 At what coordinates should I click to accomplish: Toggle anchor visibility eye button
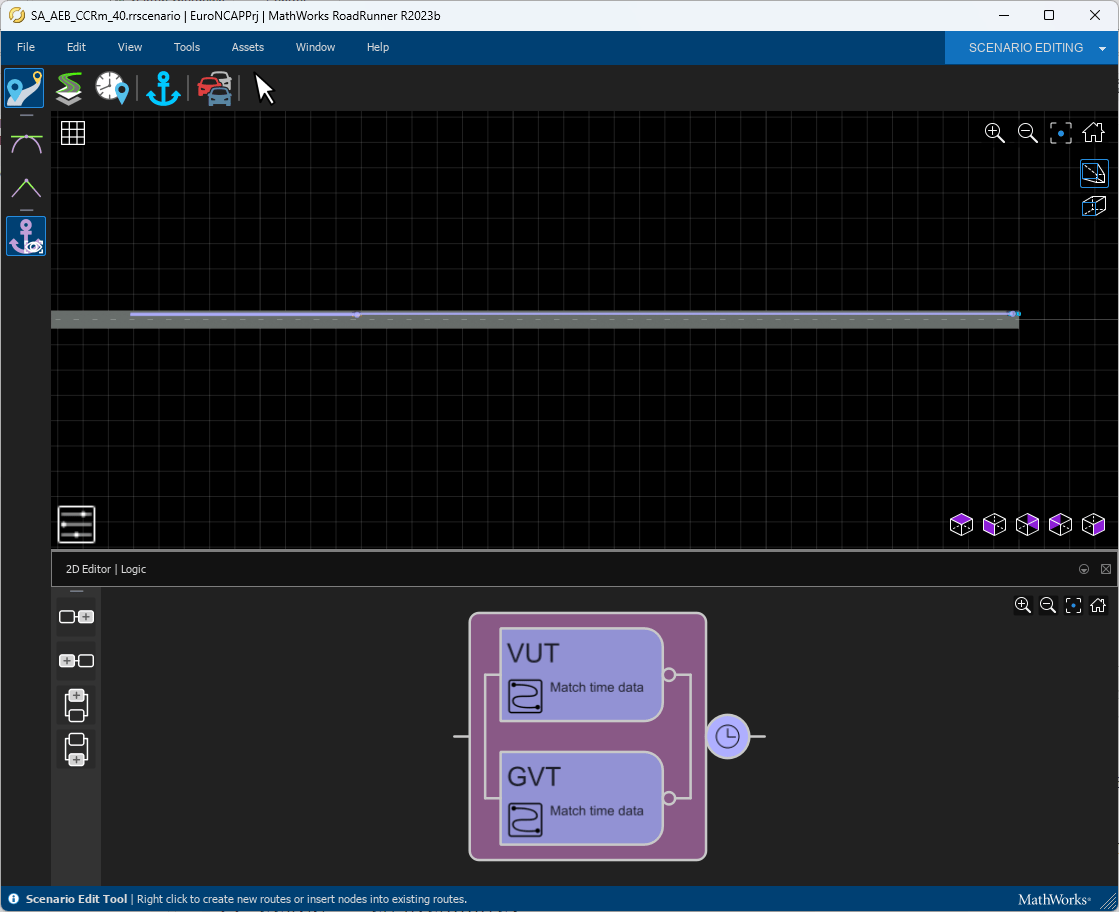coord(25,236)
